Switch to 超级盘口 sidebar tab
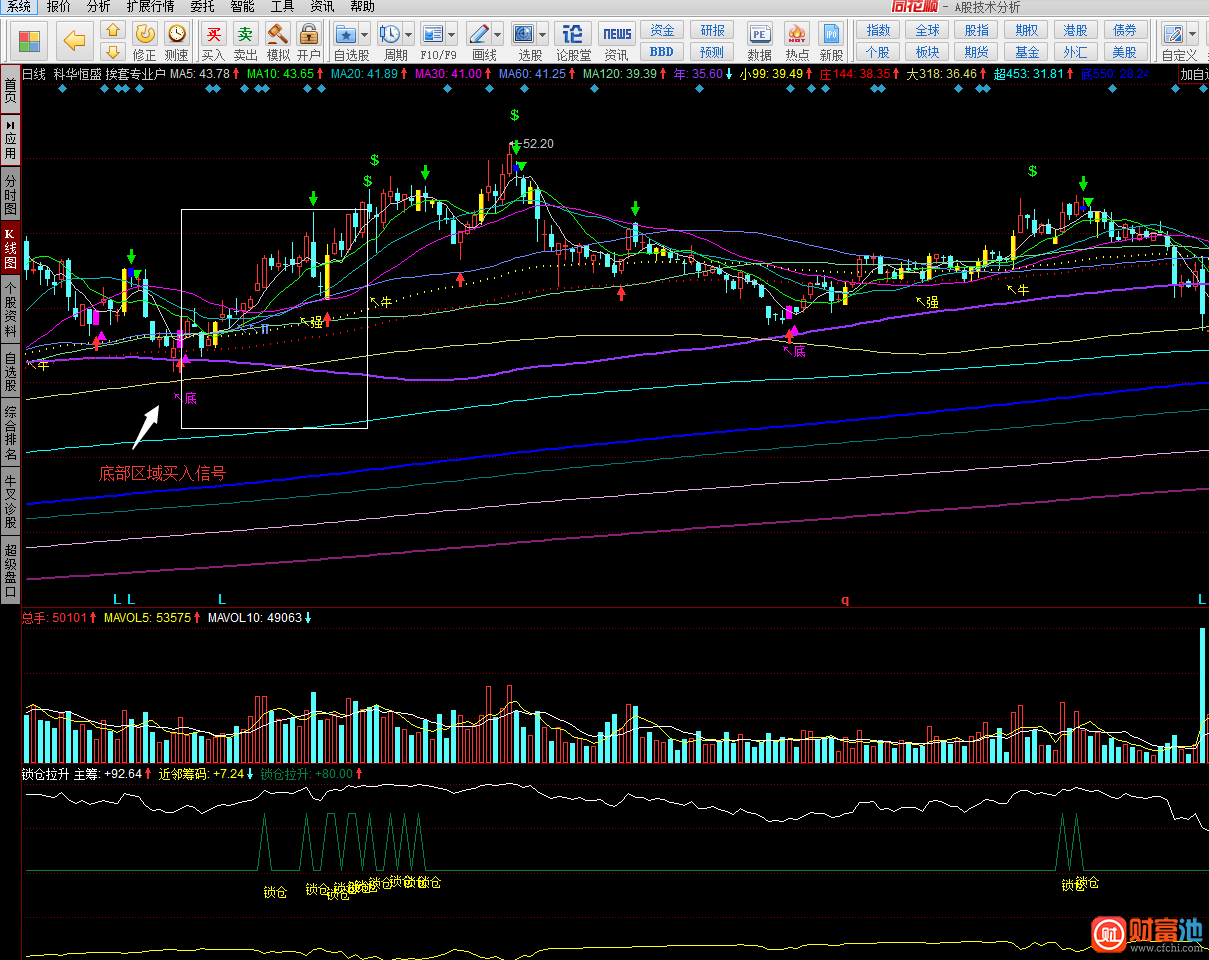The image size is (1209, 960). 10,568
